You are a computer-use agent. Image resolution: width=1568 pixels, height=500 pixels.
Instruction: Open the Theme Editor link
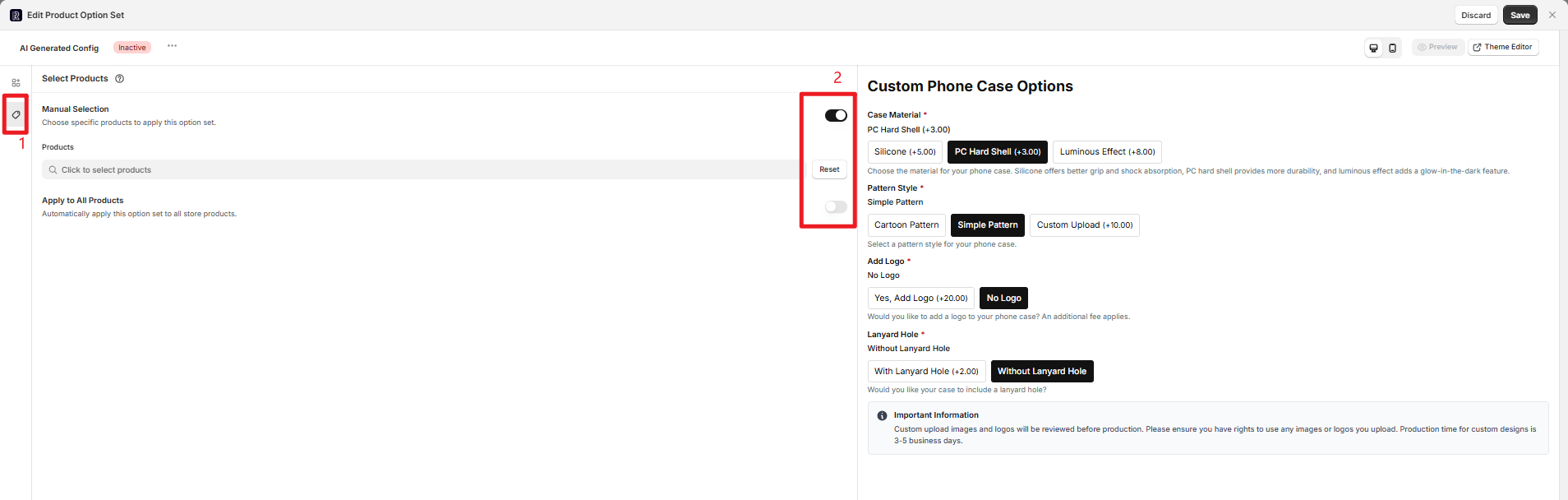click(1502, 48)
